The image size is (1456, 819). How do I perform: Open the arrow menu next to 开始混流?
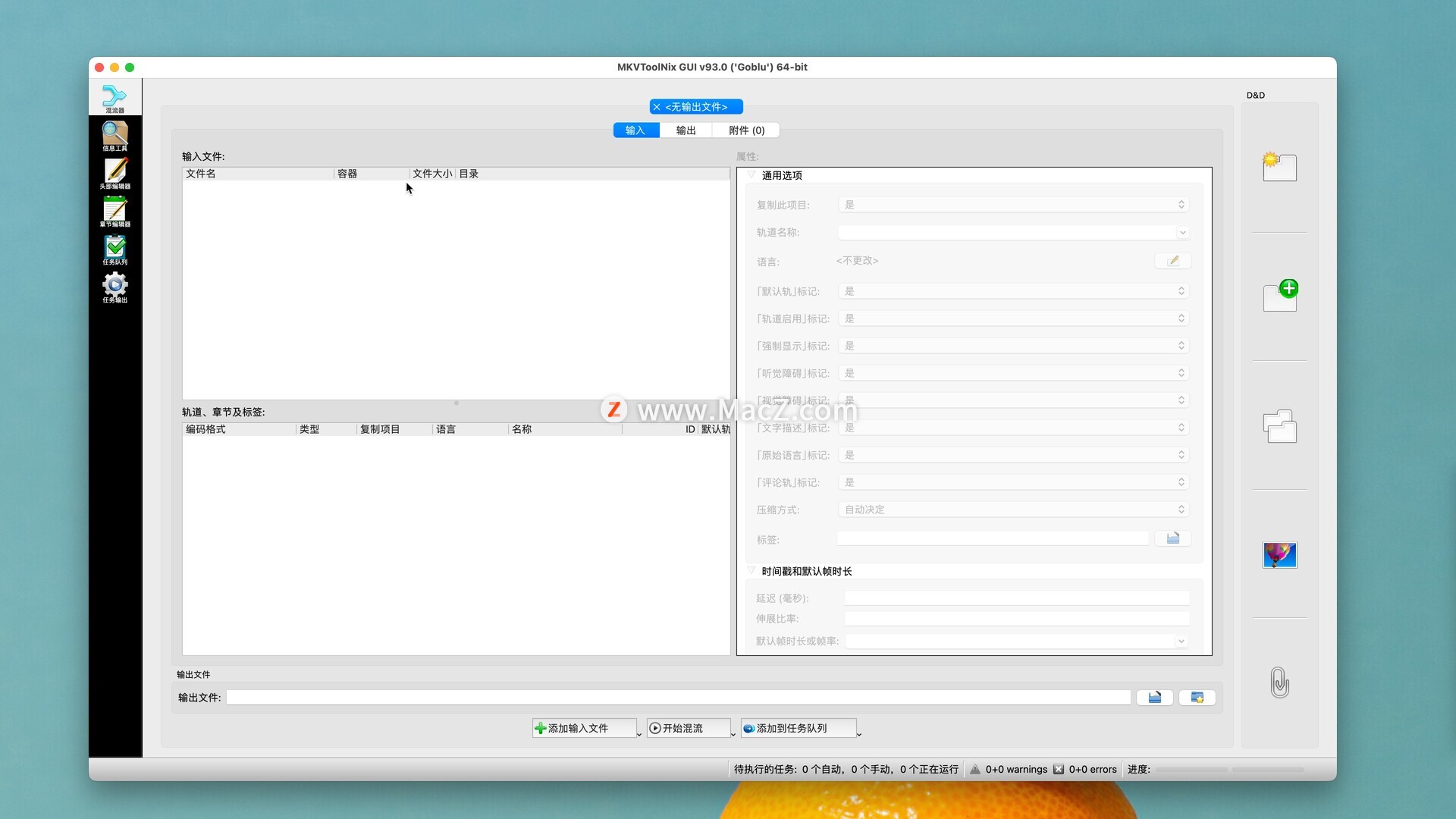pos(733,733)
